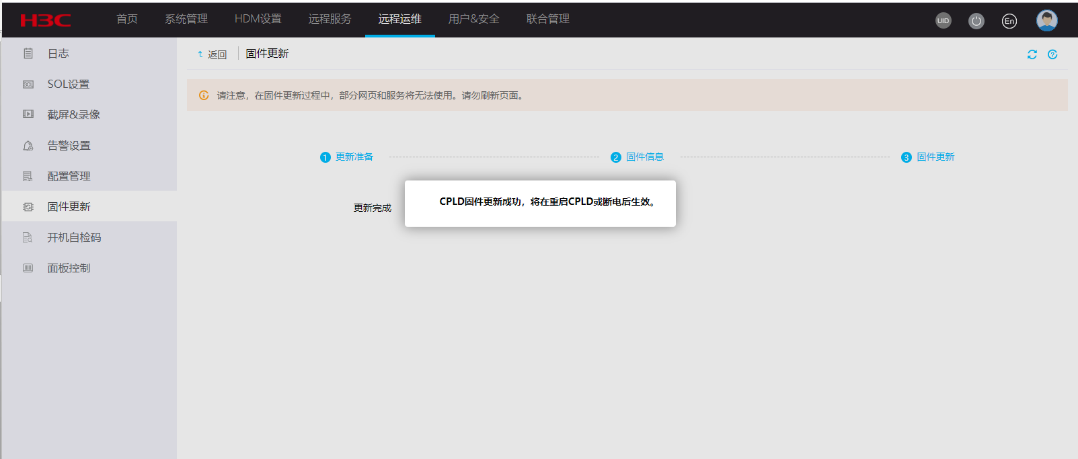The image size is (1078, 459).
Task: Open the 用户&安全 menu
Action: [x=474, y=19]
